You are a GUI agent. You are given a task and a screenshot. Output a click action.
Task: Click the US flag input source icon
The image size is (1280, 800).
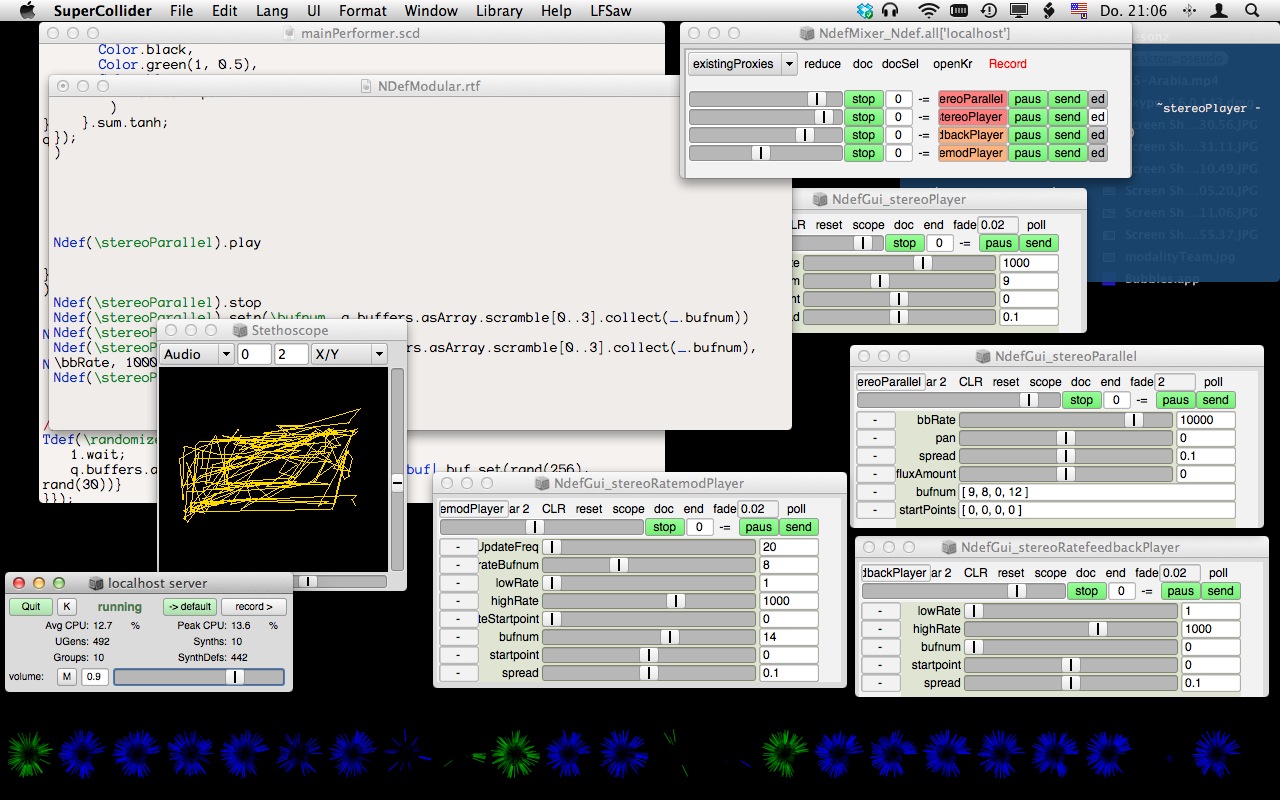pos(1079,11)
